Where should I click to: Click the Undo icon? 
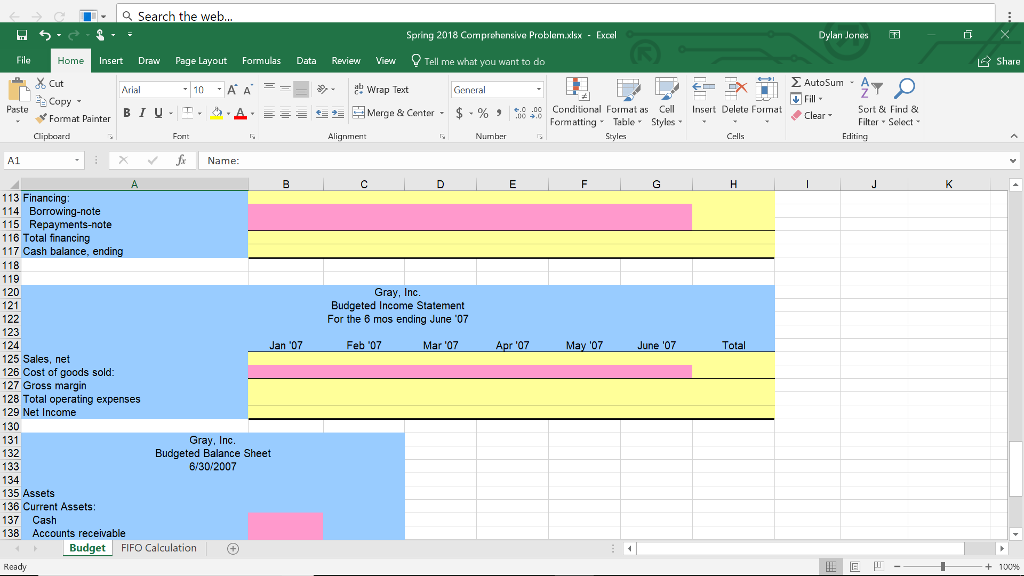44,35
